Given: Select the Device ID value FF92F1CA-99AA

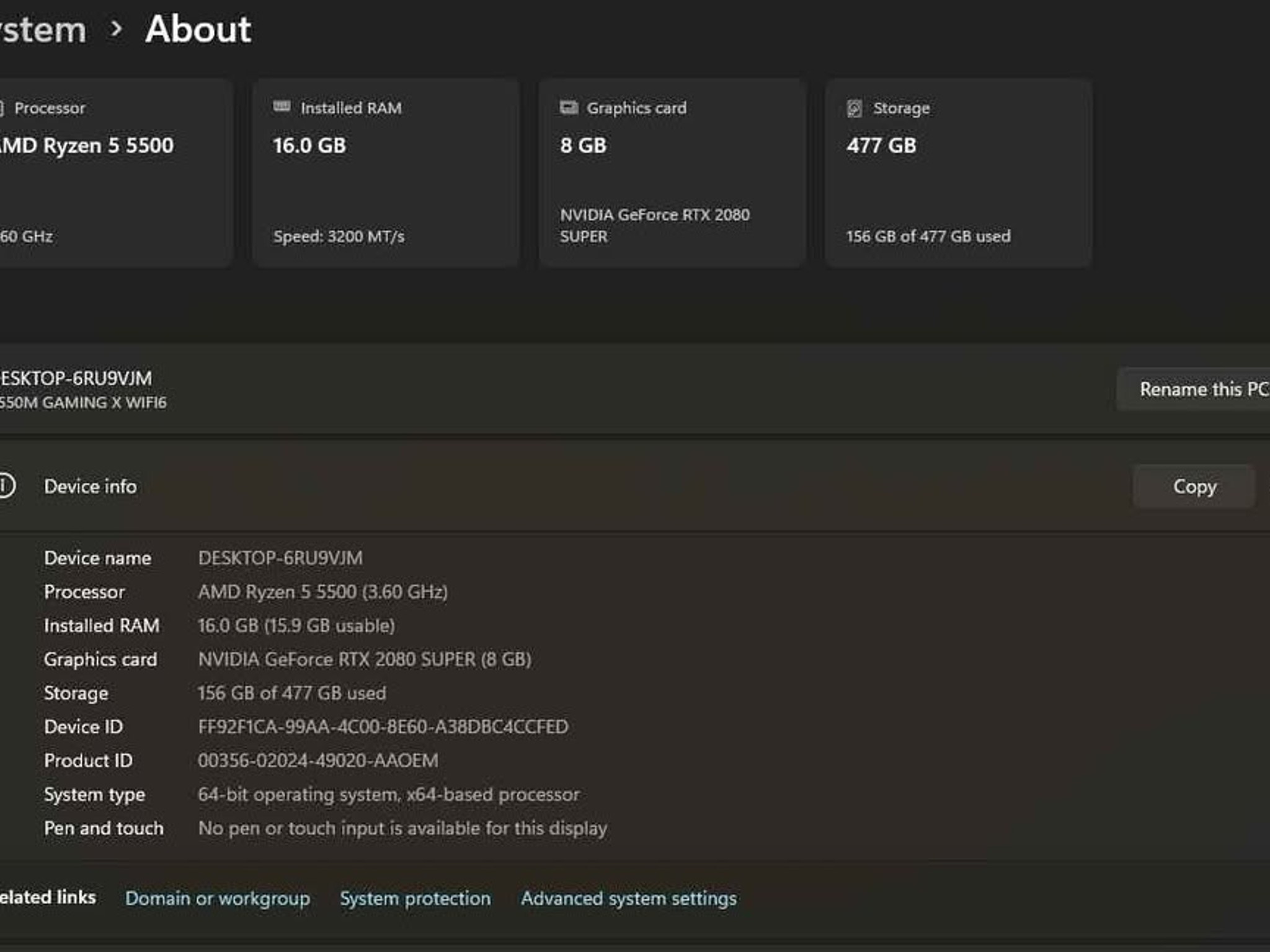Looking at the screenshot, I should 383,726.
